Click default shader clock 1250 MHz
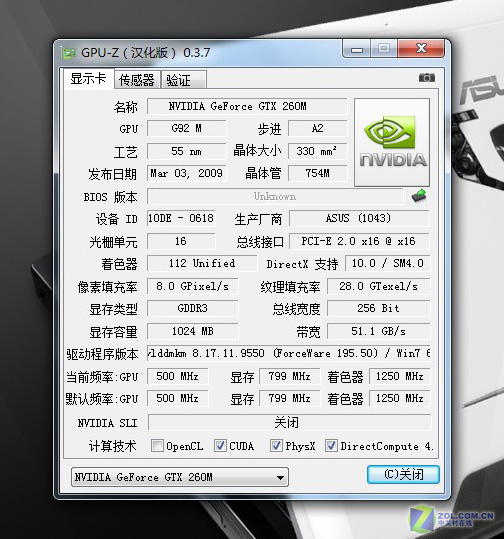Image resolution: width=504 pixels, height=539 pixels. pyautogui.click(x=399, y=398)
